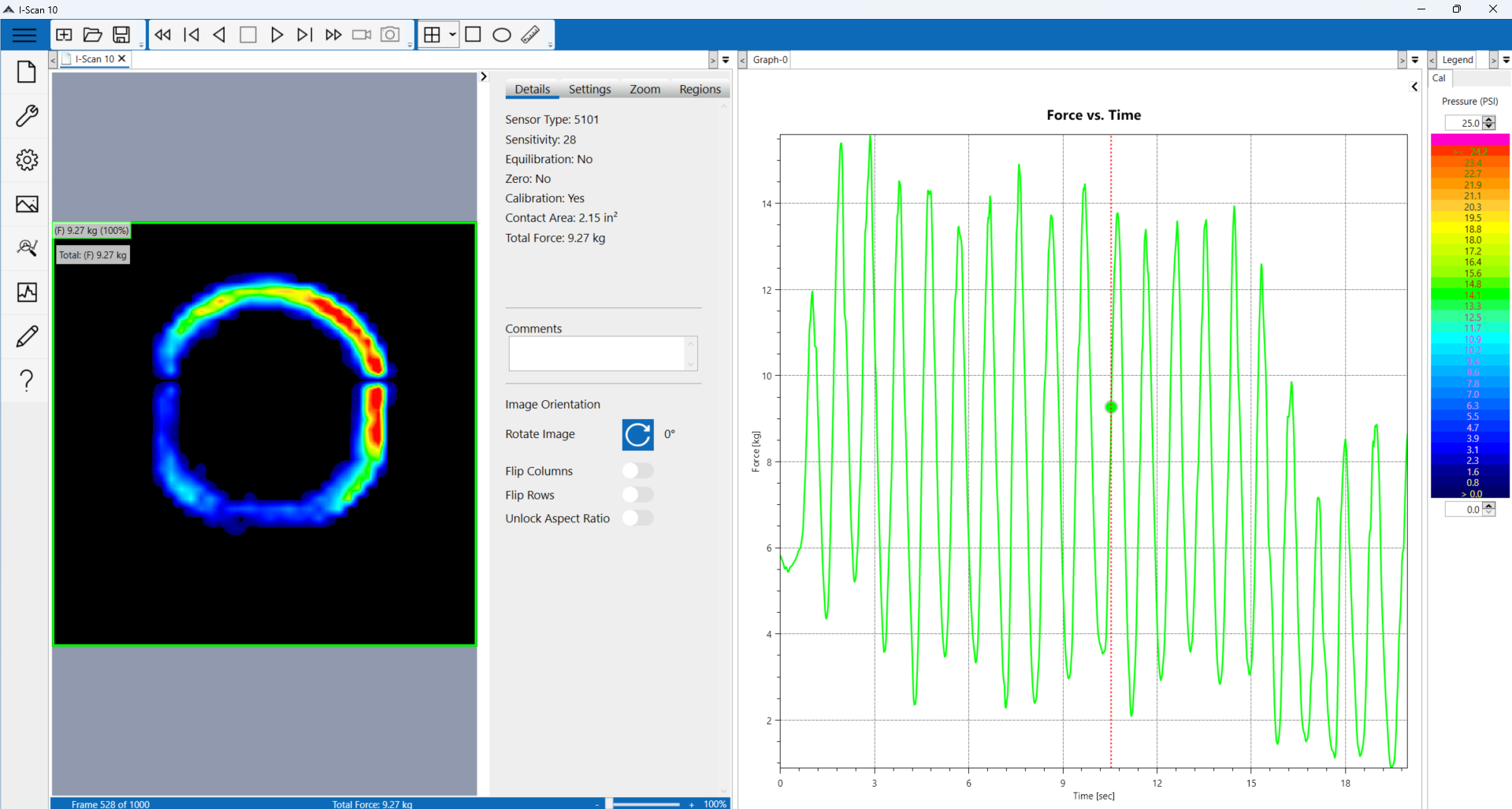Play the recording forward
The height and width of the screenshot is (809, 1512).
[277, 35]
